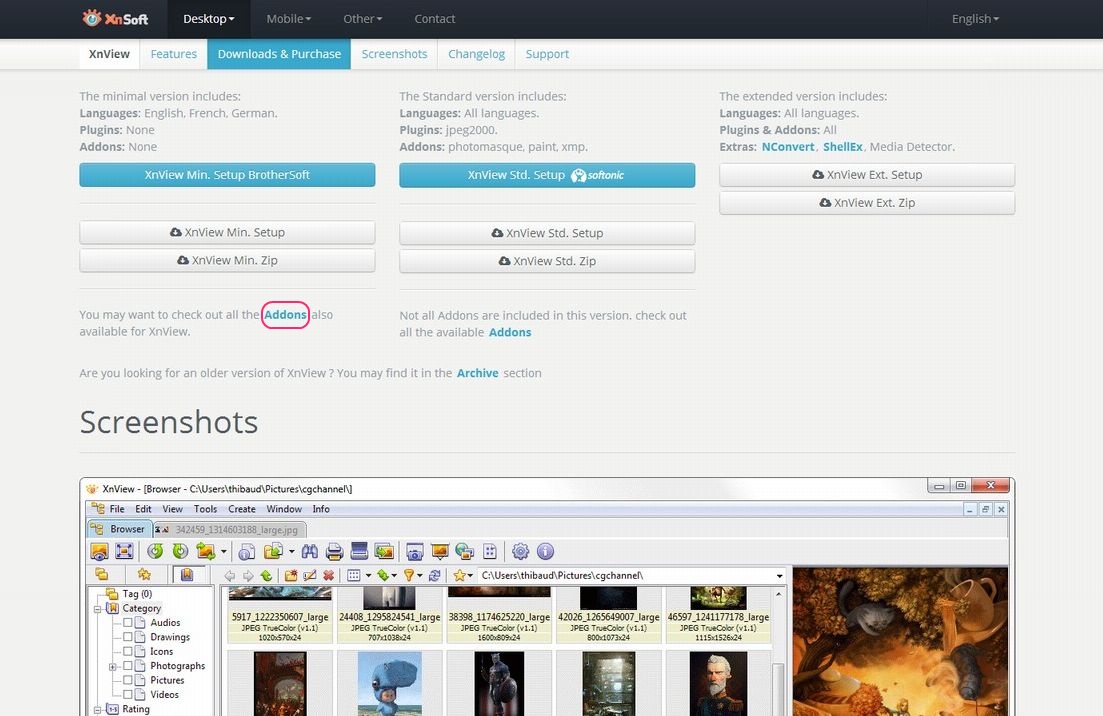Screen dimensions: 1103x716
Task: Click the blue info circle toolbar icon
Action: [x=545, y=551]
